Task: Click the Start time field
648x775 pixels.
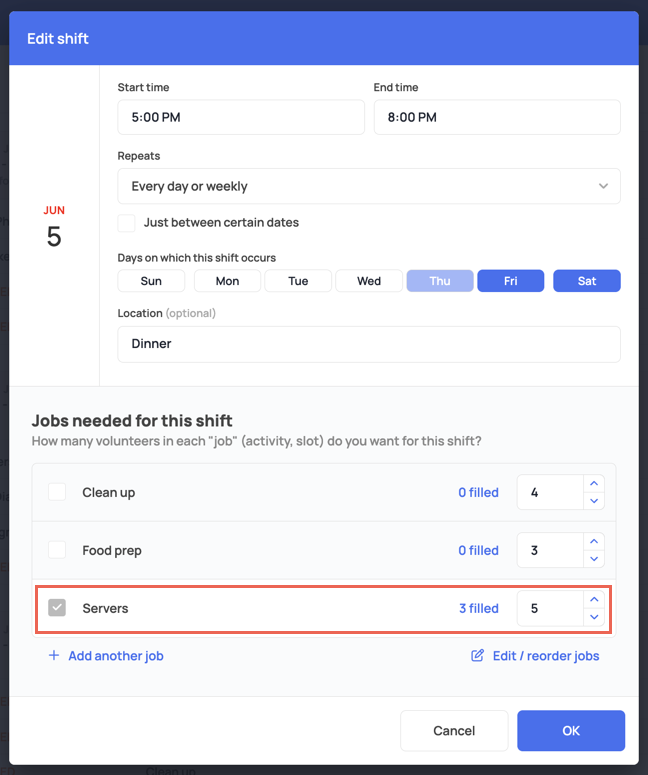Action: (241, 117)
